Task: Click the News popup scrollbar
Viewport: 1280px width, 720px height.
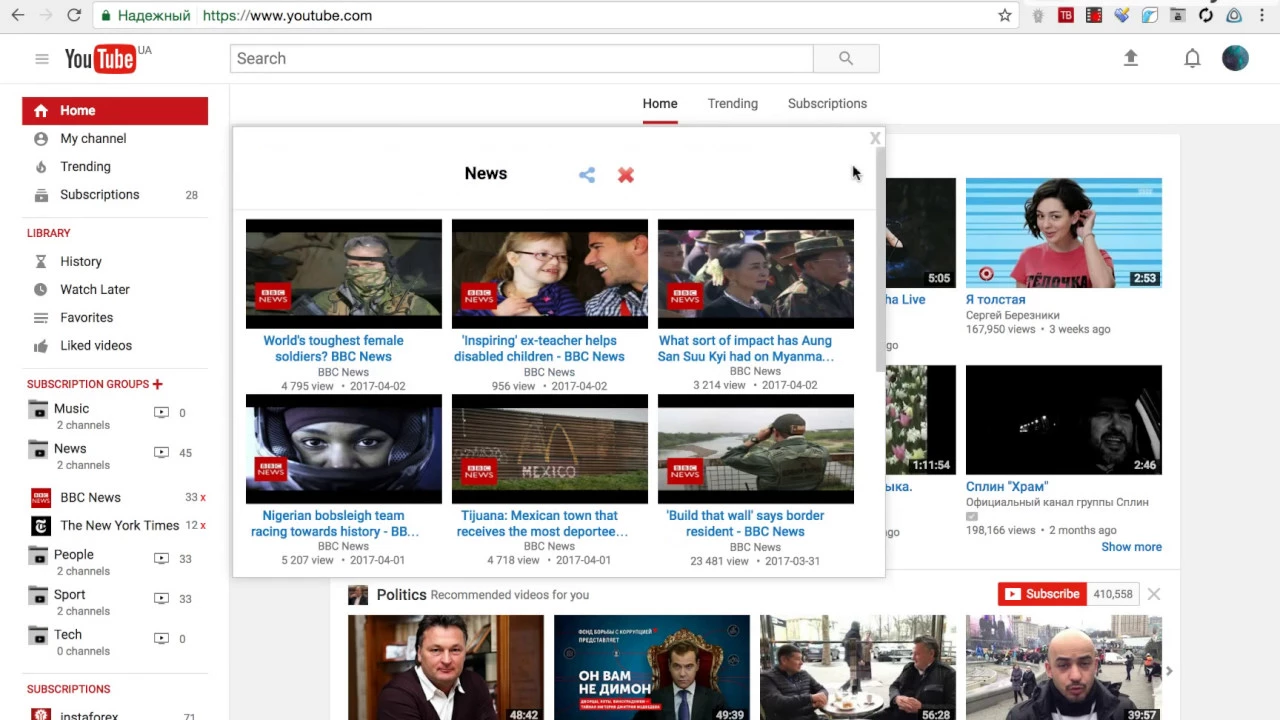Action: pos(880,260)
